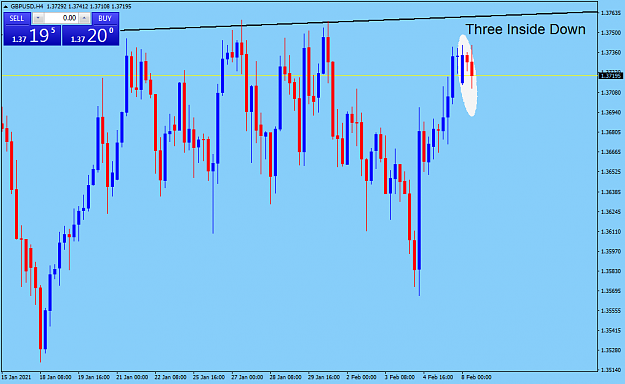Click the "21 Jan 00:00" time label
Viewport: 625px width, 384px height.
click(132, 377)
